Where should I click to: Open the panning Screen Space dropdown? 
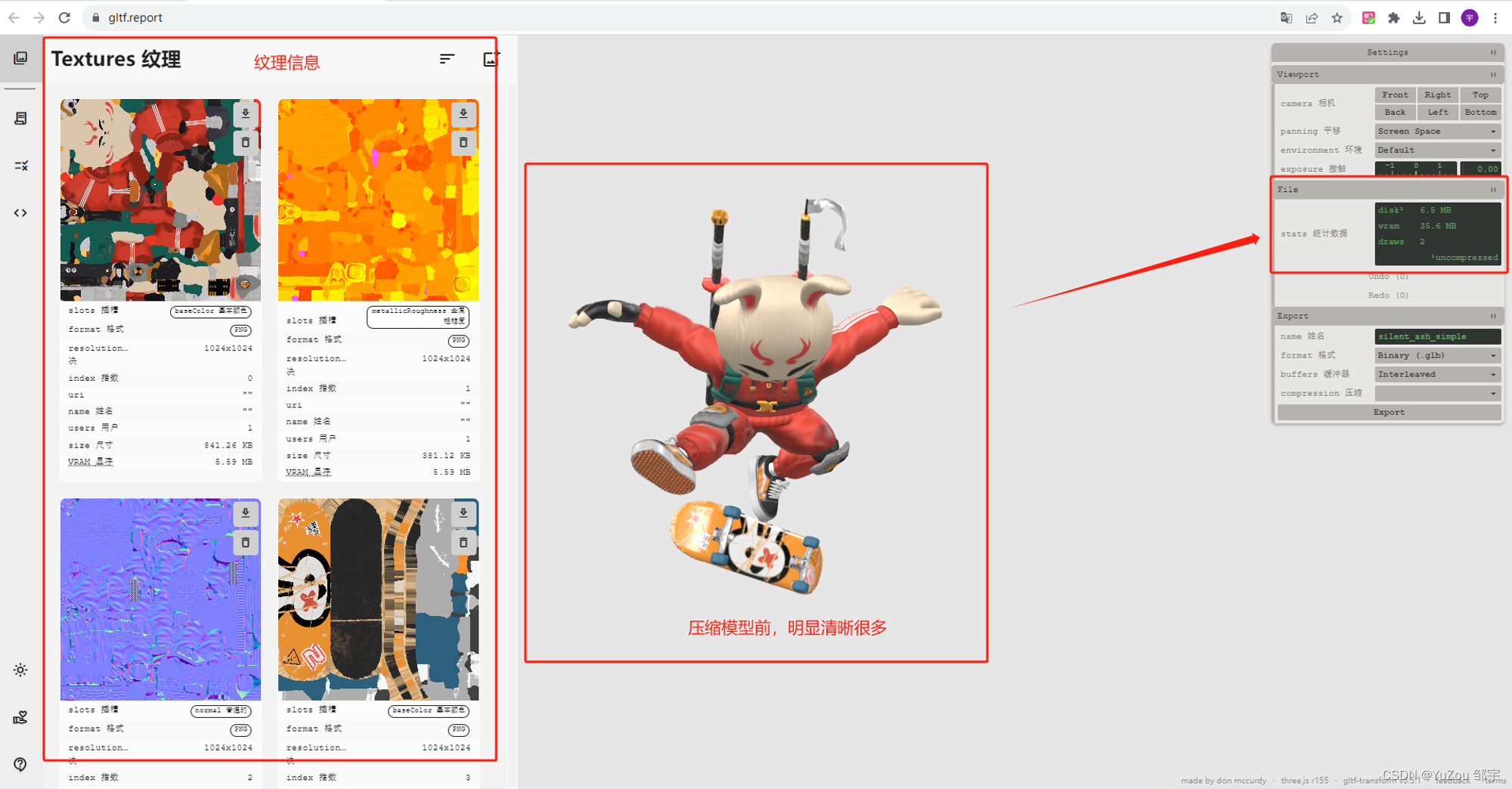click(x=1437, y=131)
